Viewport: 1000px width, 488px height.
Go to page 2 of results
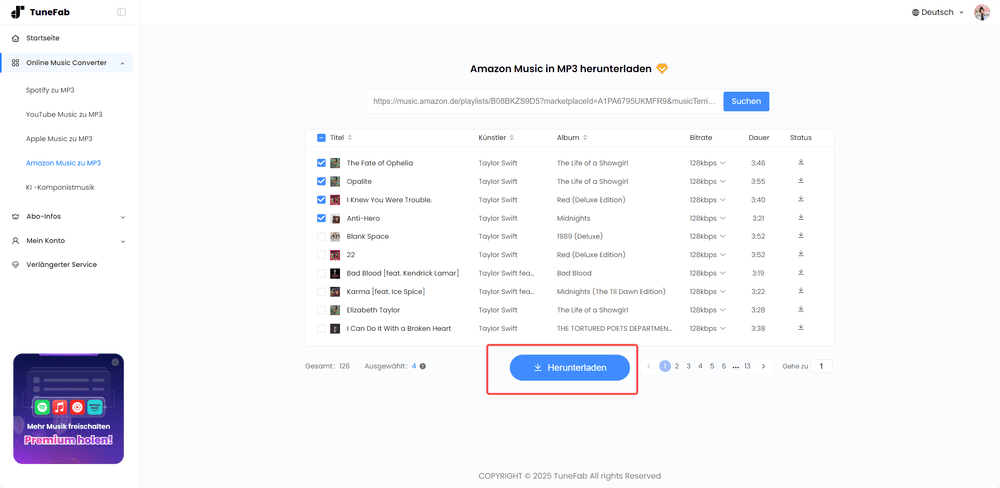(677, 366)
